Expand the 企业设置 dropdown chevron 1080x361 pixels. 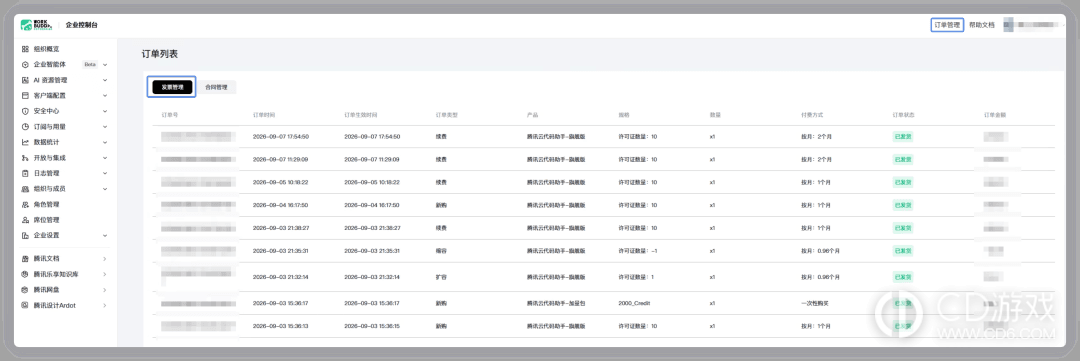105,236
